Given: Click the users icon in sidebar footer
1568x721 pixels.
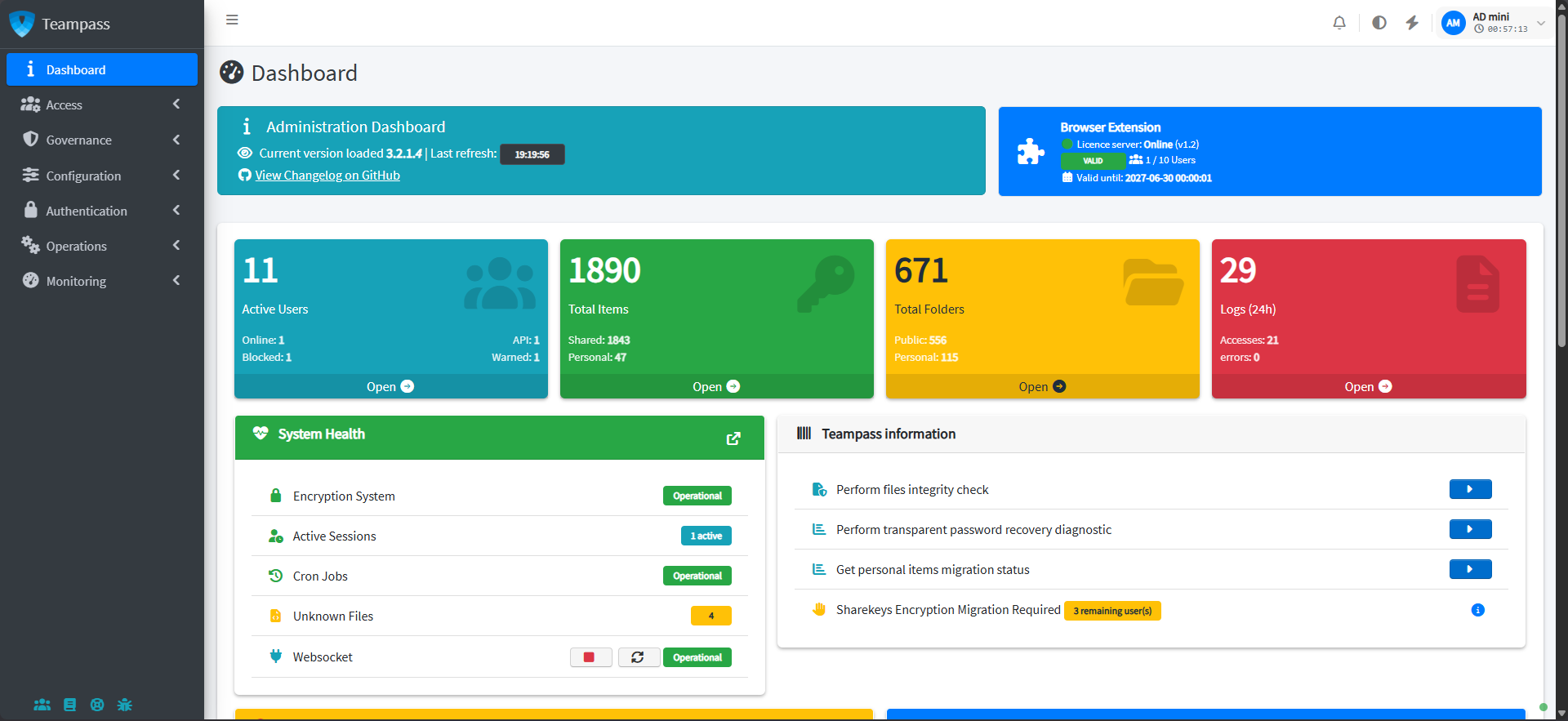Looking at the screenshot, I should [x=42, y=705].
